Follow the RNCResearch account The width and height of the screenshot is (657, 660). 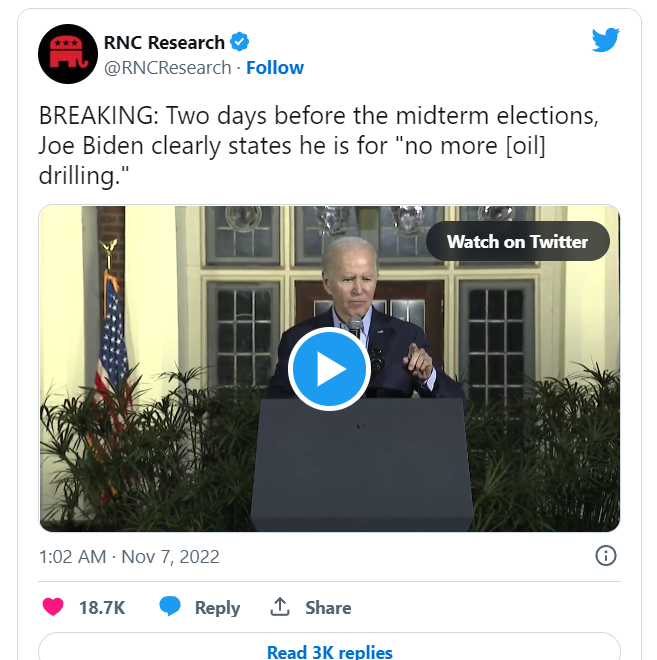(275, 68)
